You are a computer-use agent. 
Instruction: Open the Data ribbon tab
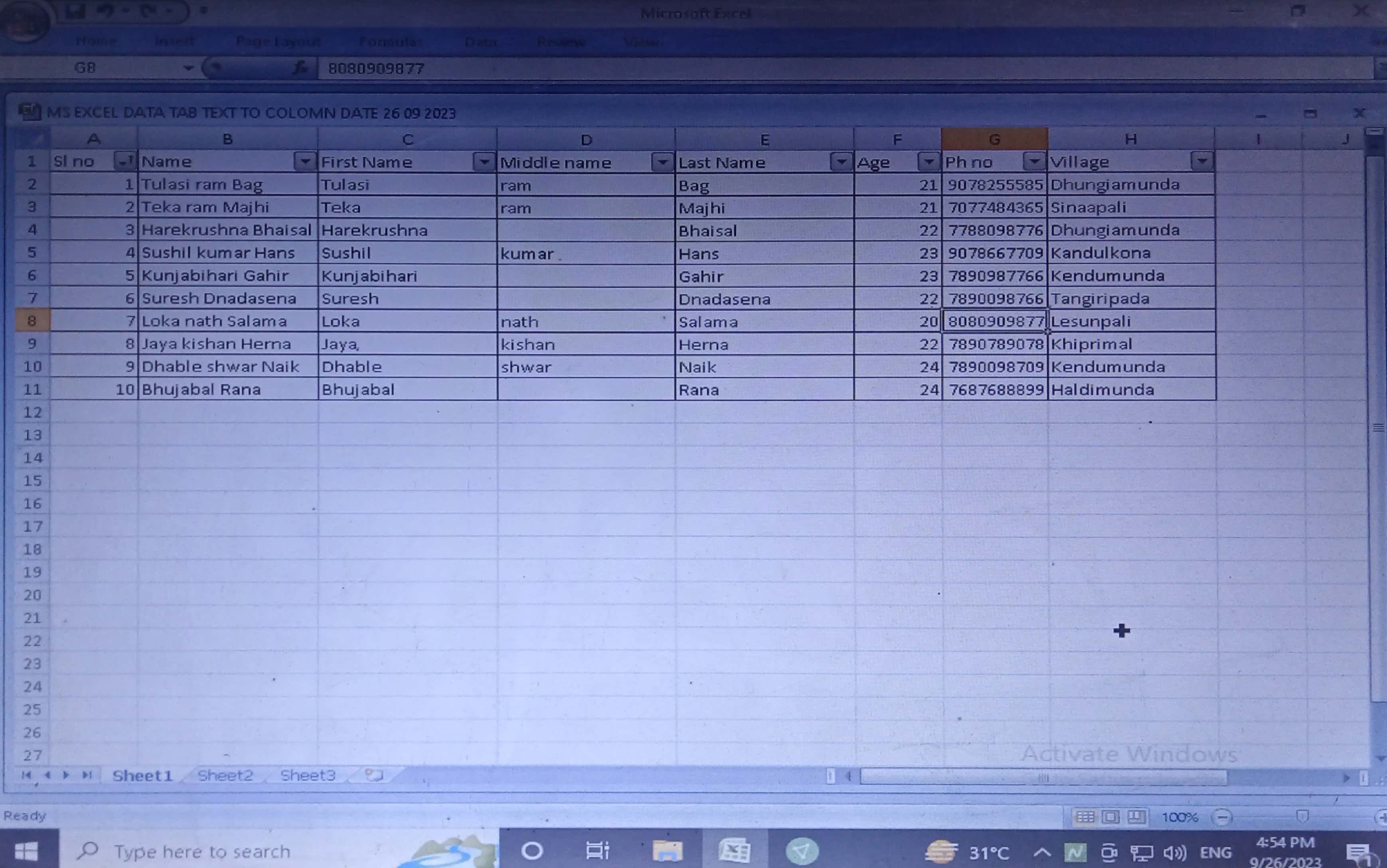(481, 42)
